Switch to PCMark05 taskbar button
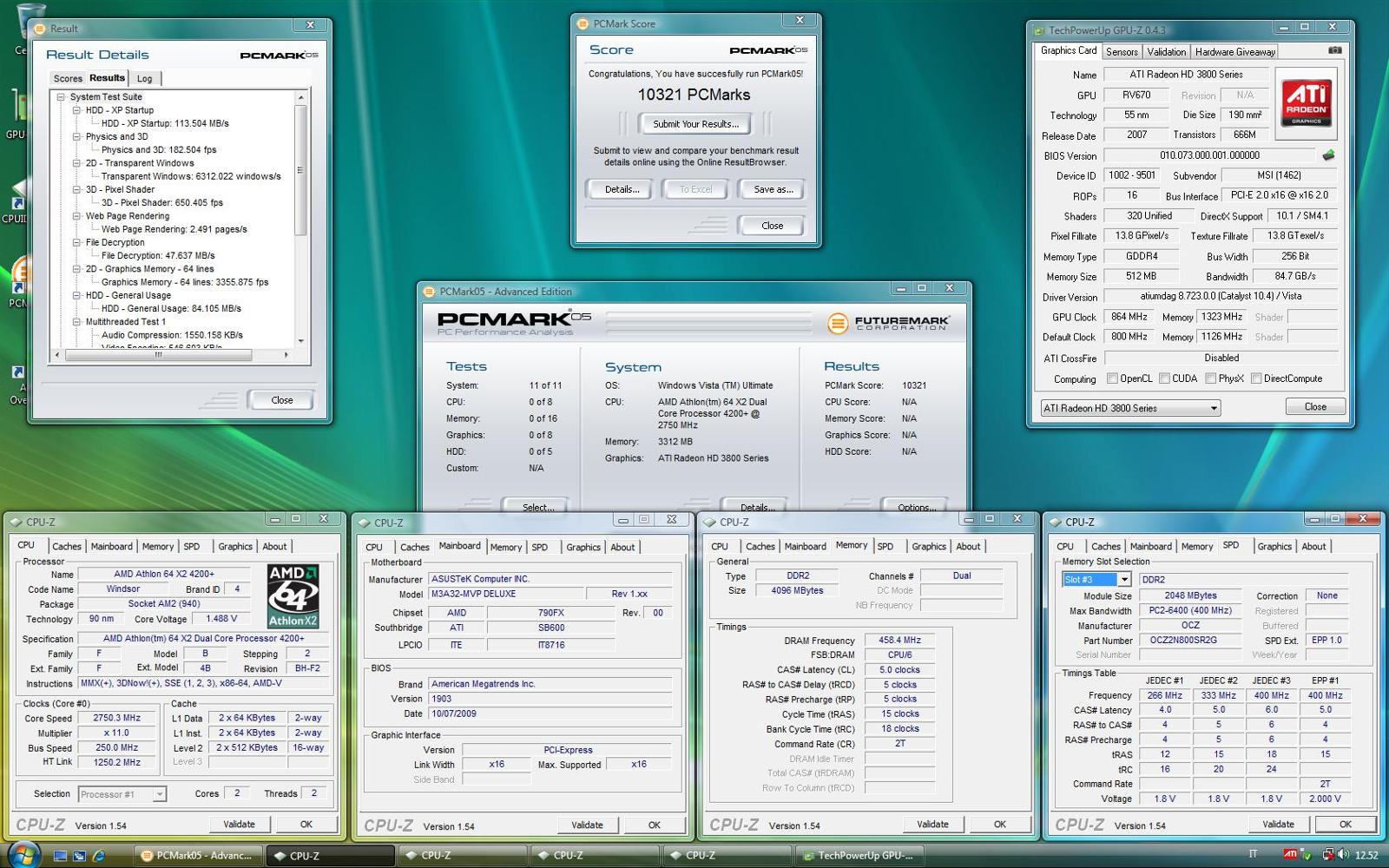The image size is (1389, 868). 196,855
